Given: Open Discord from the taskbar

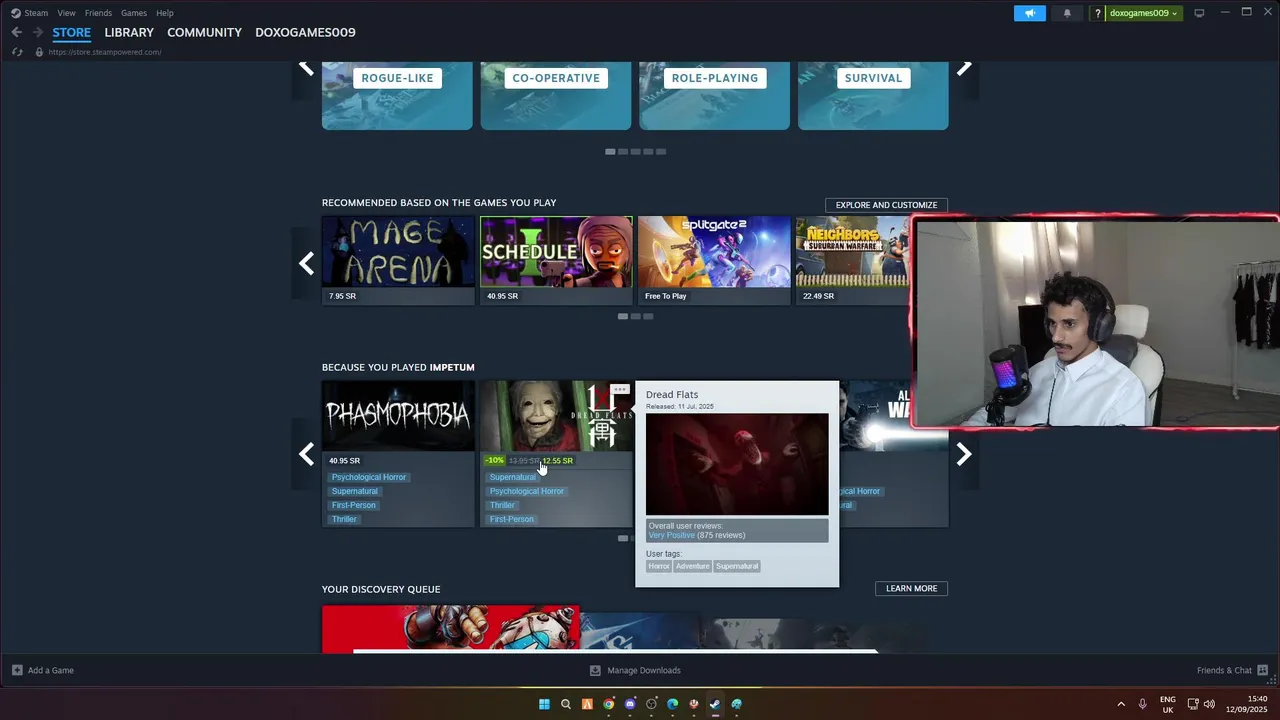Looking at the screenshot, I should 630,704.
